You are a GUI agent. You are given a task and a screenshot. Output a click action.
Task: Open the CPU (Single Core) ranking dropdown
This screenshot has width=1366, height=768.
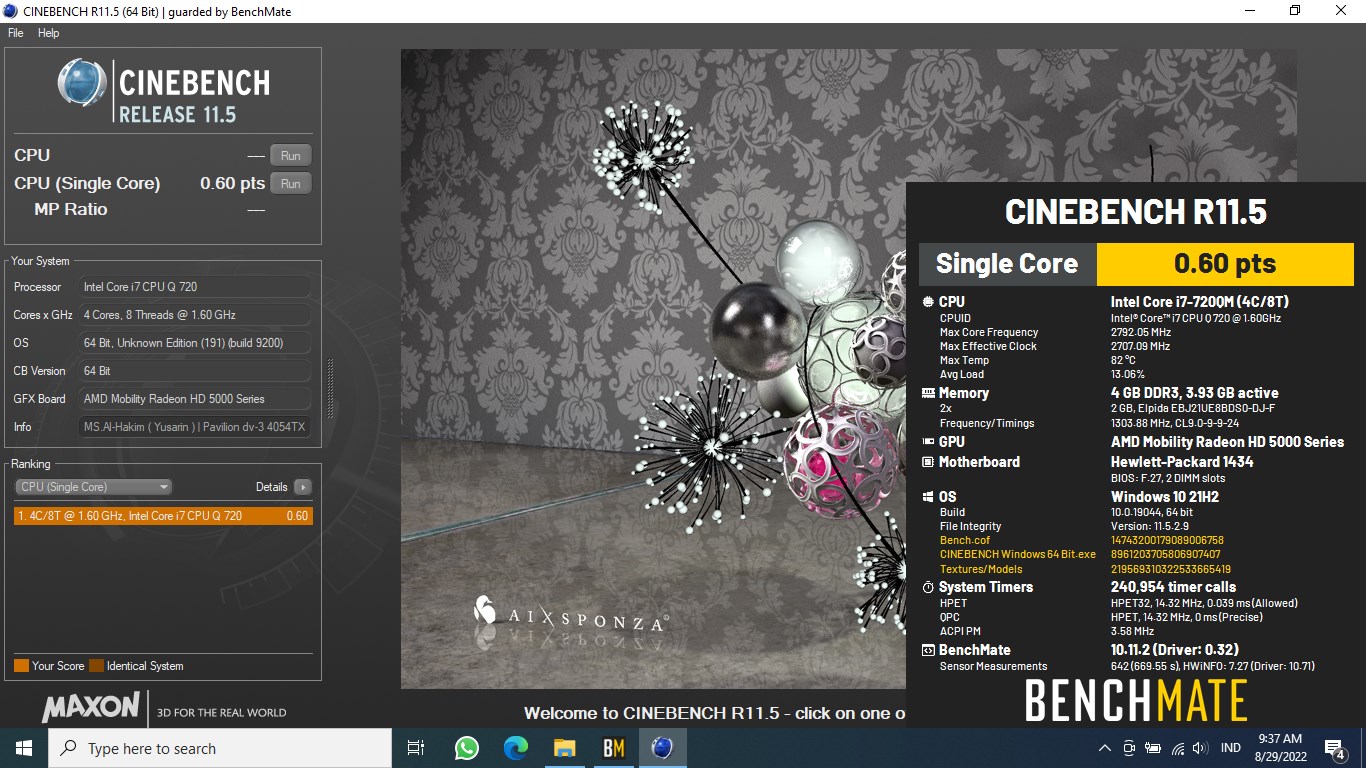point(94,487)
